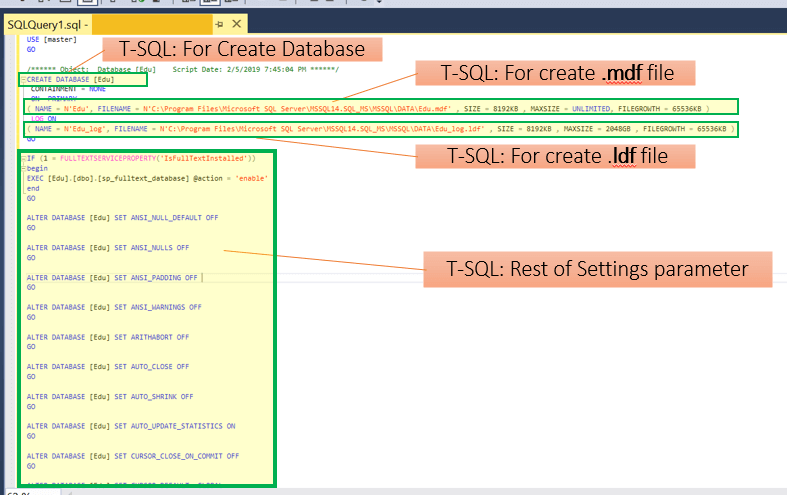This screenshot has width=787, height=495.
Task: Close the SQLQuery1.sql query tab
Action: tap(237, 22)
